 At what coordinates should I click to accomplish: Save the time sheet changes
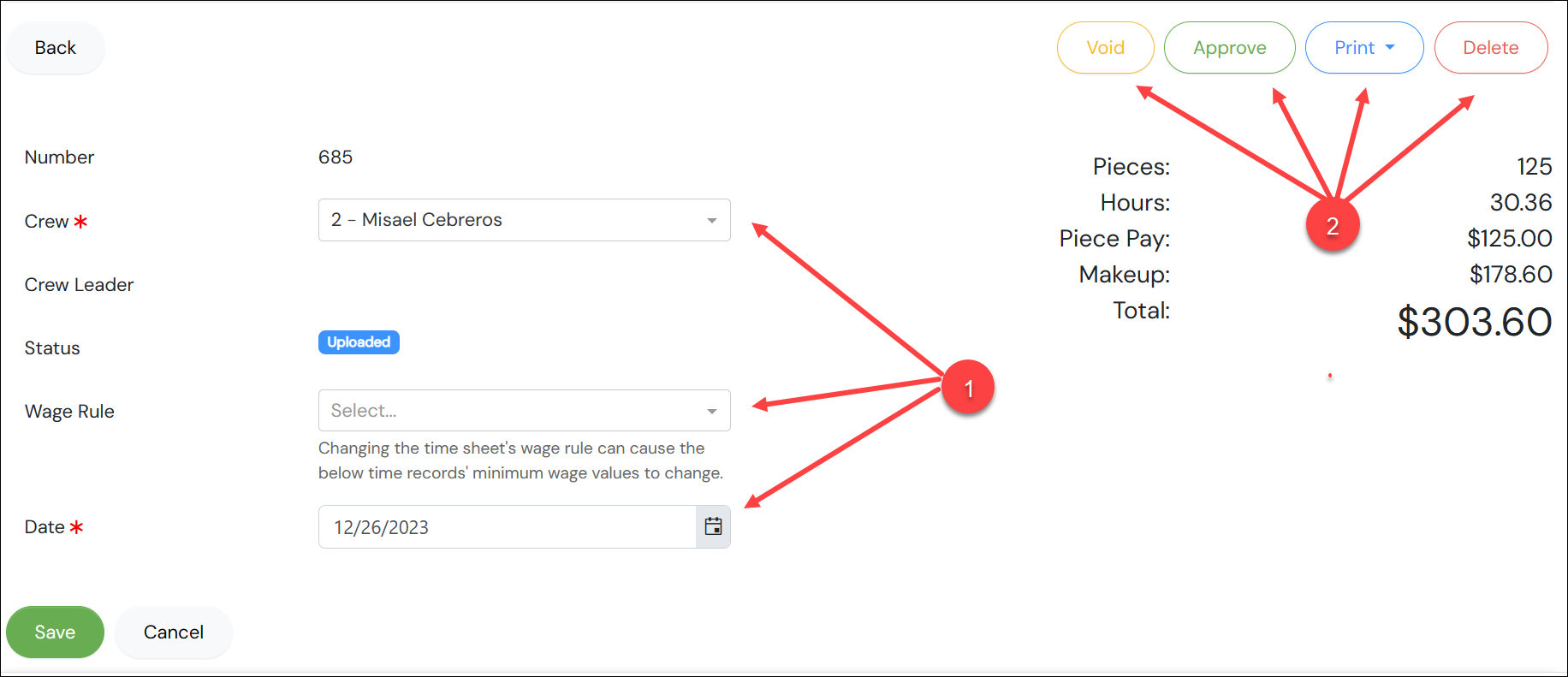pos(55,632)
